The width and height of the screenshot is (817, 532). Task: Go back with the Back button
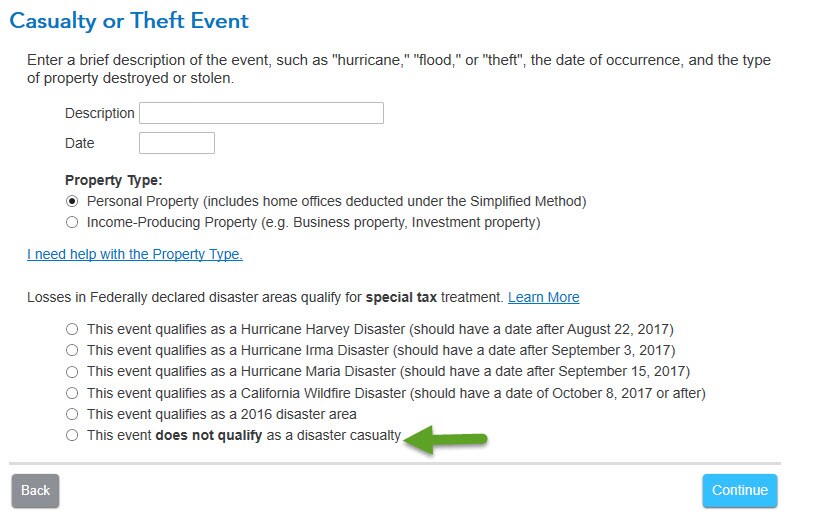pyautogui.click(x=35, y=490)
